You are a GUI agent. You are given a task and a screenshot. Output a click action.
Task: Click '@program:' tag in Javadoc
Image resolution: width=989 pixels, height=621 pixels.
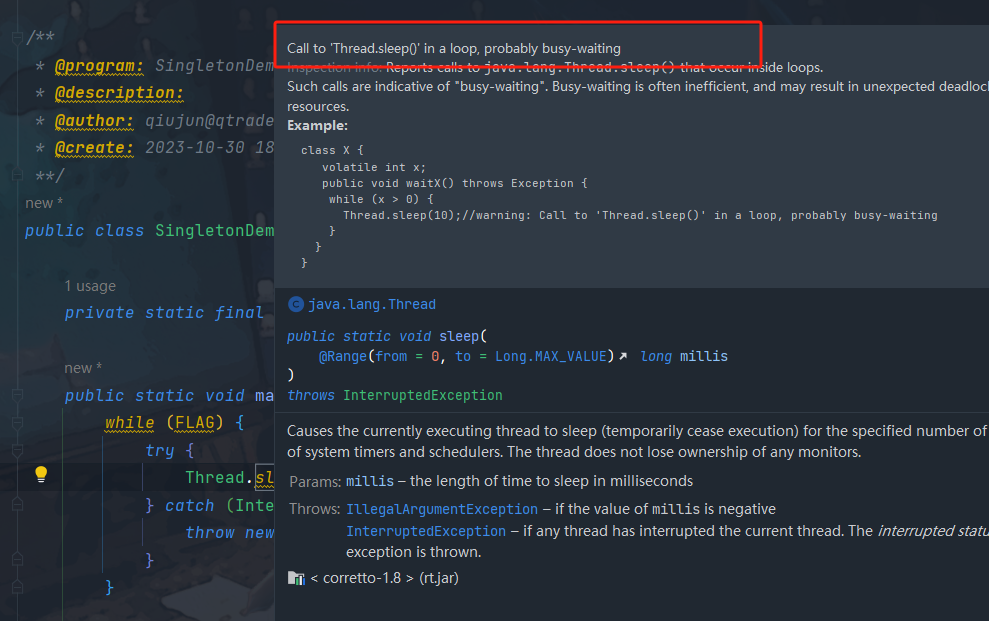[x=99, y=66]
